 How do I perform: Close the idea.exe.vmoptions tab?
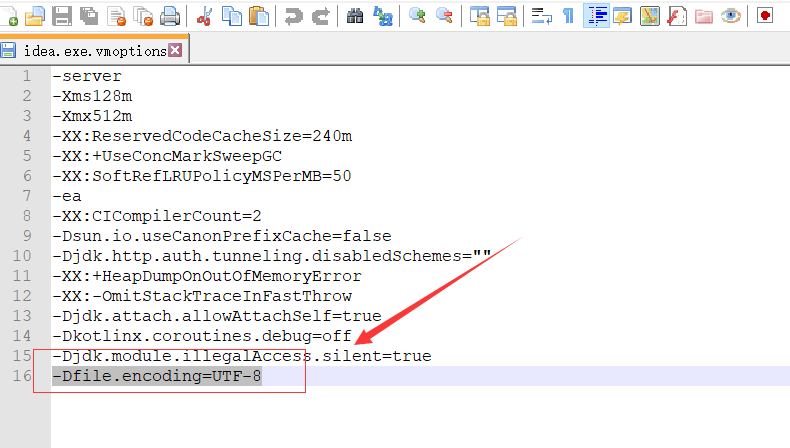(x=175, y=50)
